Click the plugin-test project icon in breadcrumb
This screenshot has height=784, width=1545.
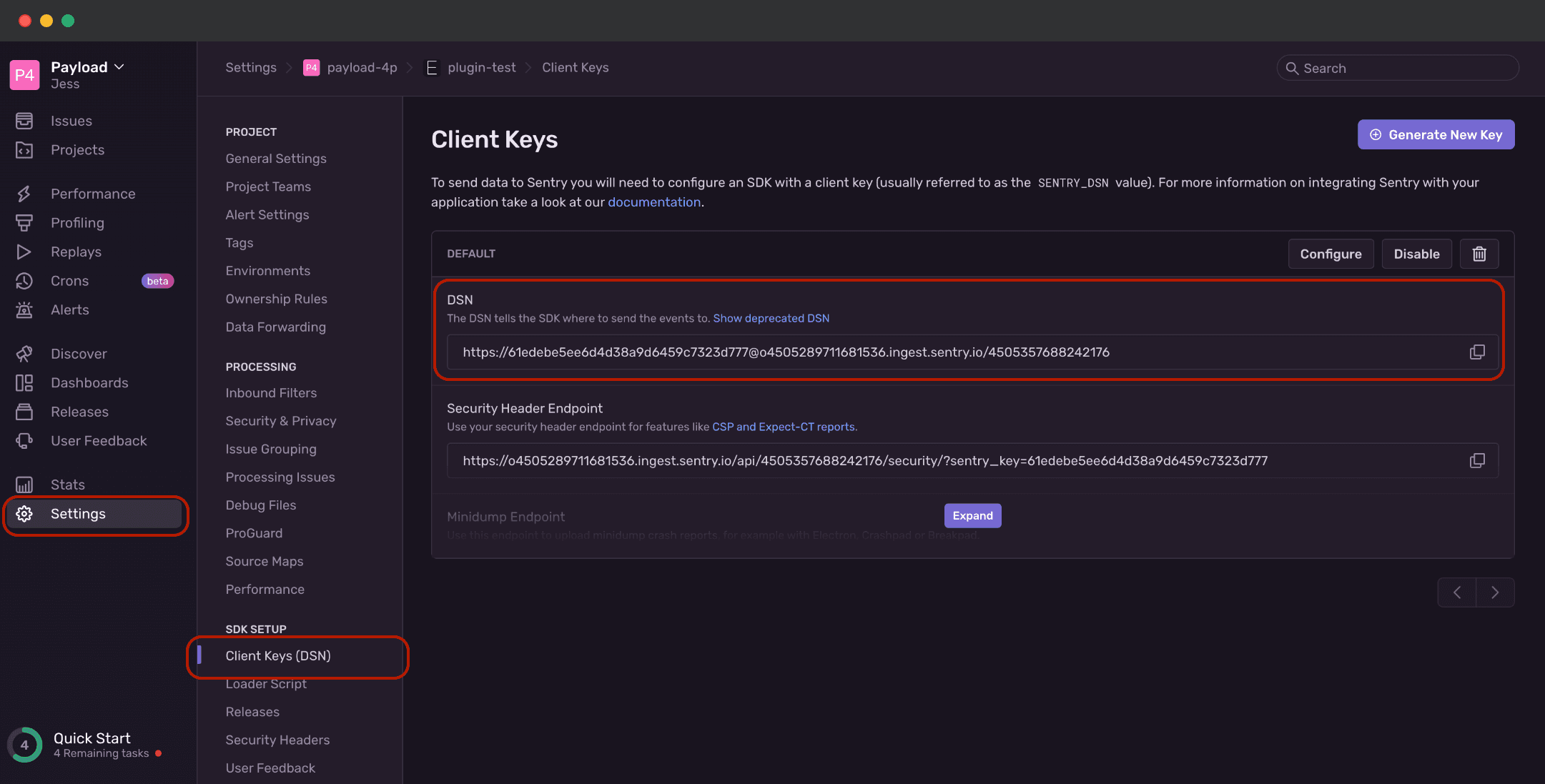[x=432, y=68]
